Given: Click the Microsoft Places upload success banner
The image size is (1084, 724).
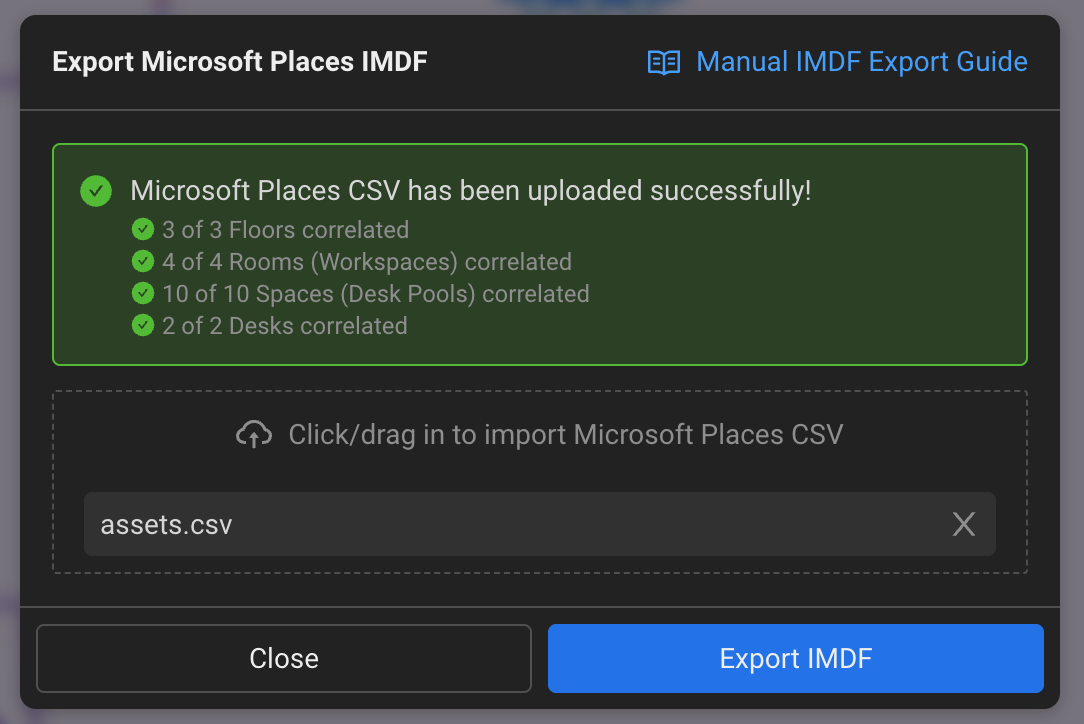Looking at the screenshot, I should tap(540, 254).
